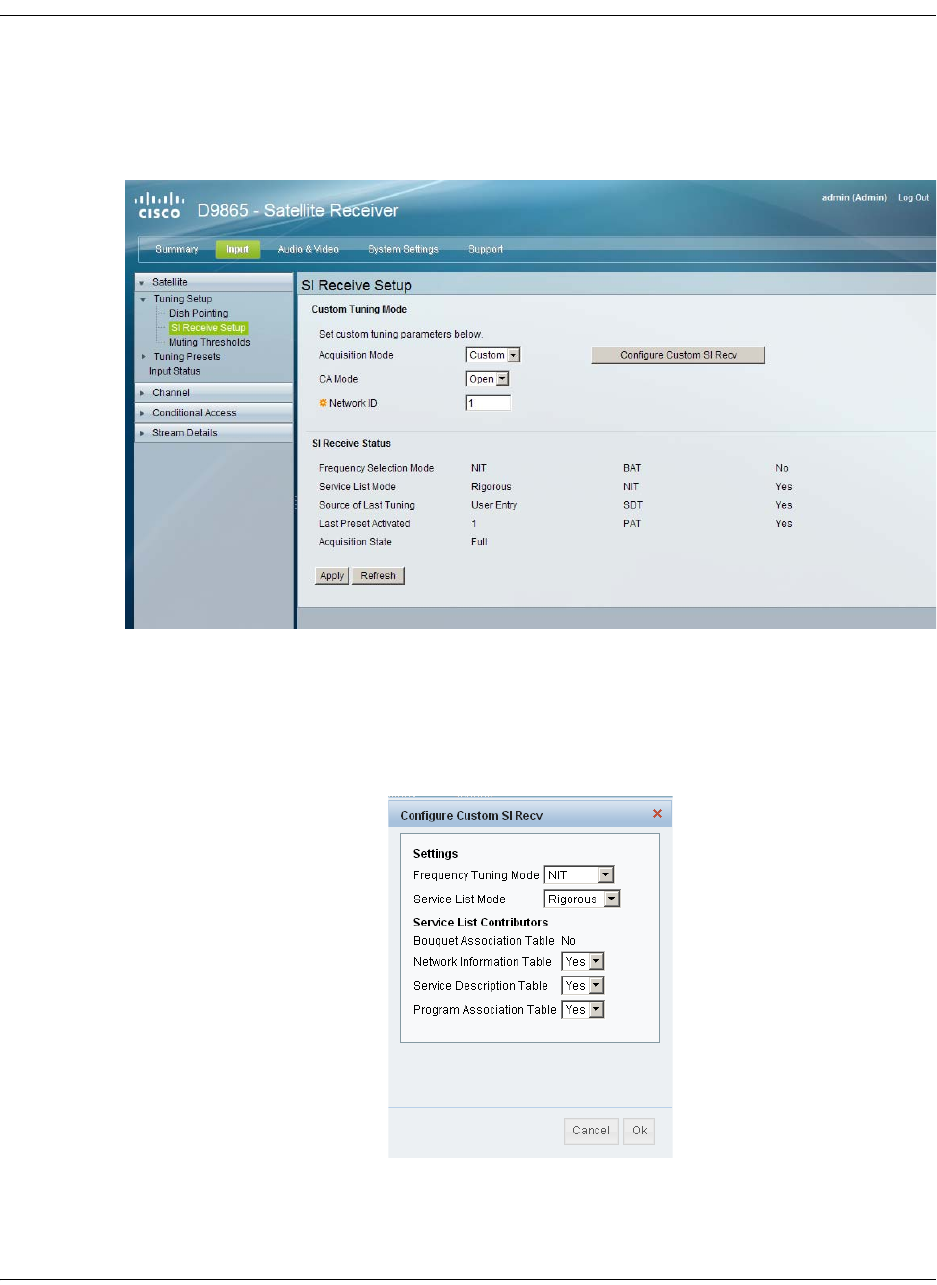The height and width of the screenshot is (1285, 937).
Task: Expand the Stream Details section
Action: click(x=213, y=433)
